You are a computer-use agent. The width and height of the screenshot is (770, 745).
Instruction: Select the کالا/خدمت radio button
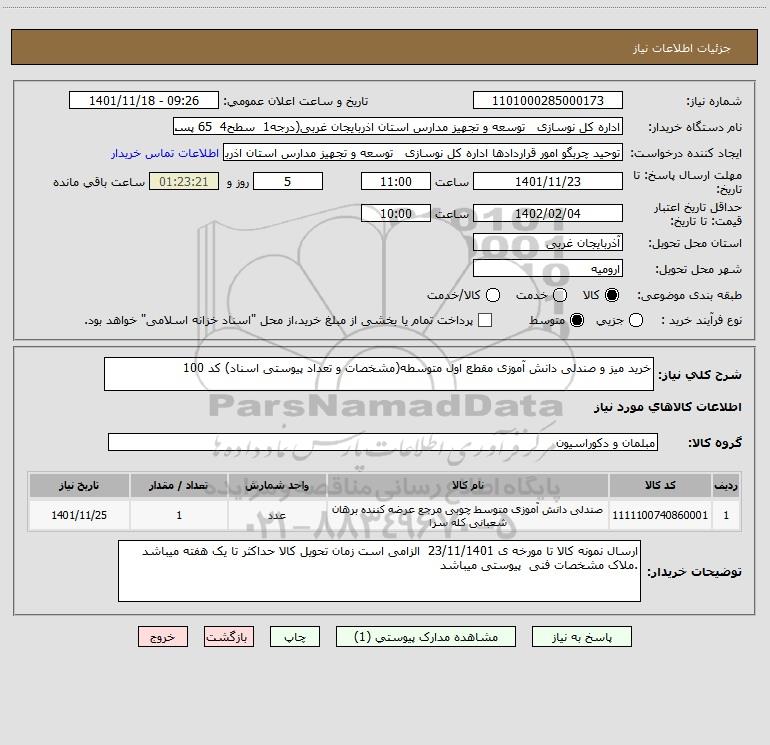point(493,295)
